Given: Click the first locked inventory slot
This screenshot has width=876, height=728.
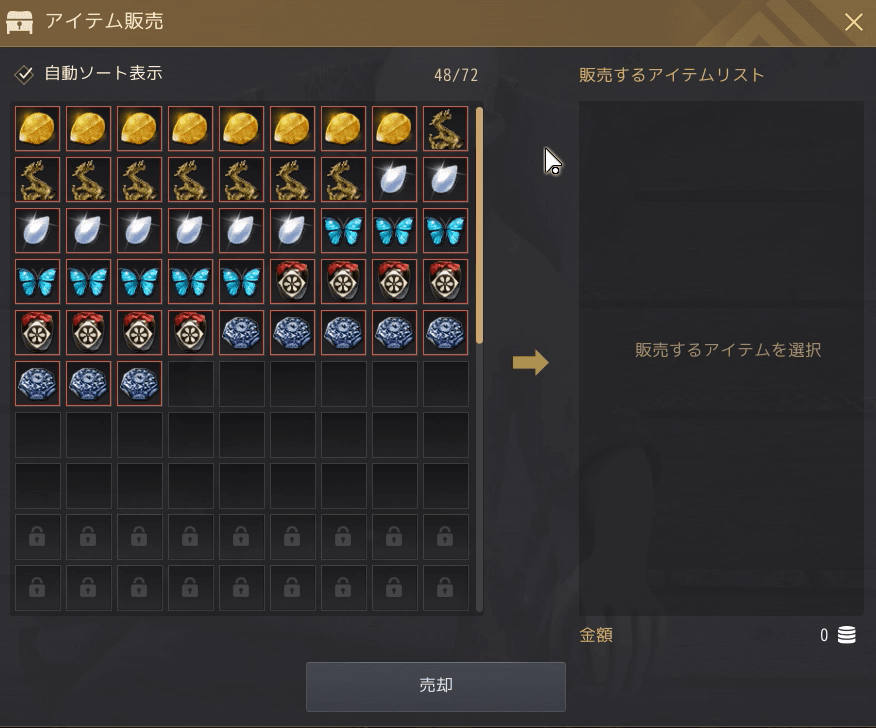Looking at the screenshot, I should 37,537.
